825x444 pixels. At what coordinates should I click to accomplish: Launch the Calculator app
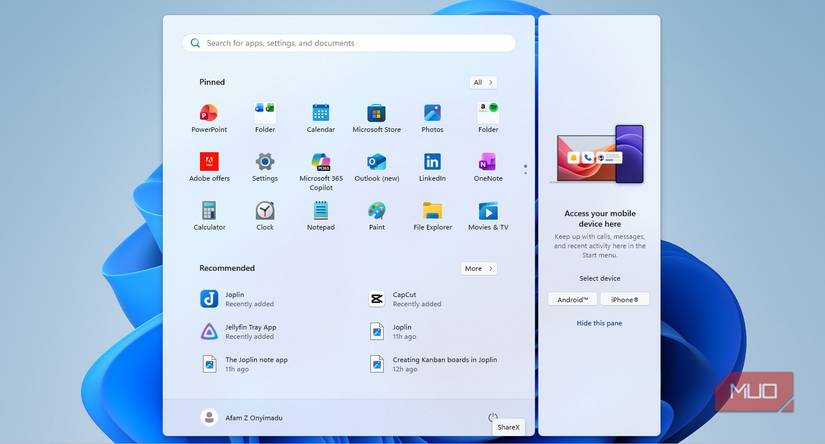(209, 216)
